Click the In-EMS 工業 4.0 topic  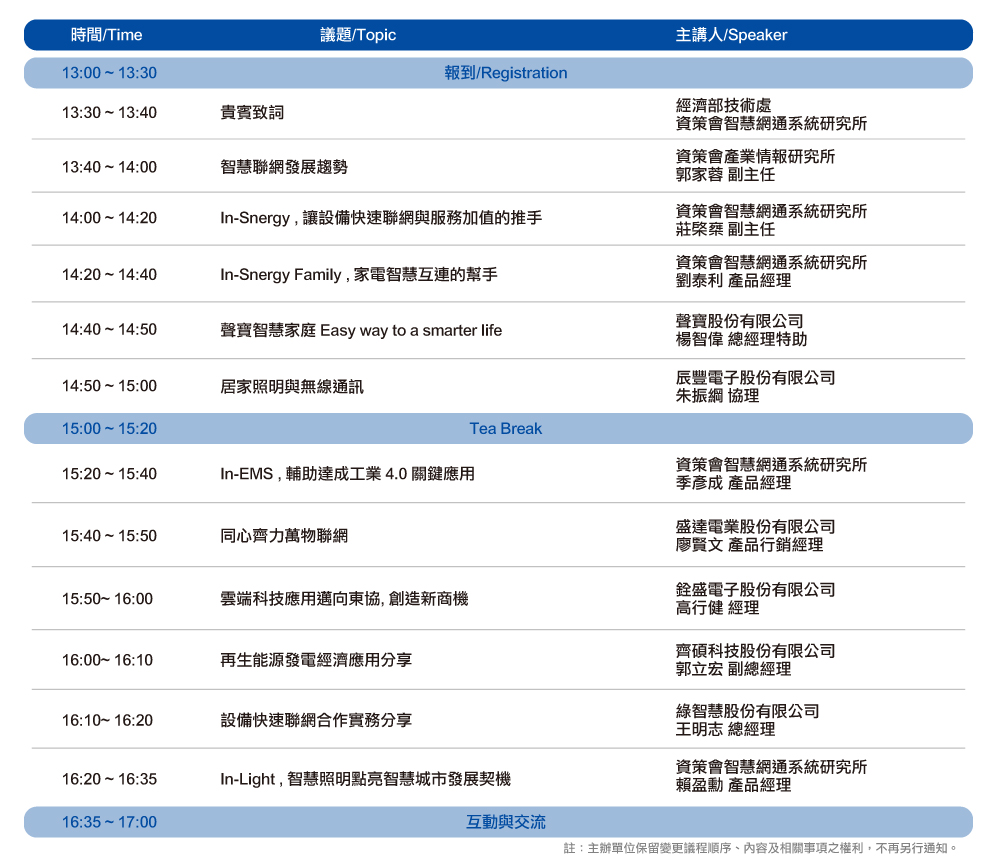[347, 474]
